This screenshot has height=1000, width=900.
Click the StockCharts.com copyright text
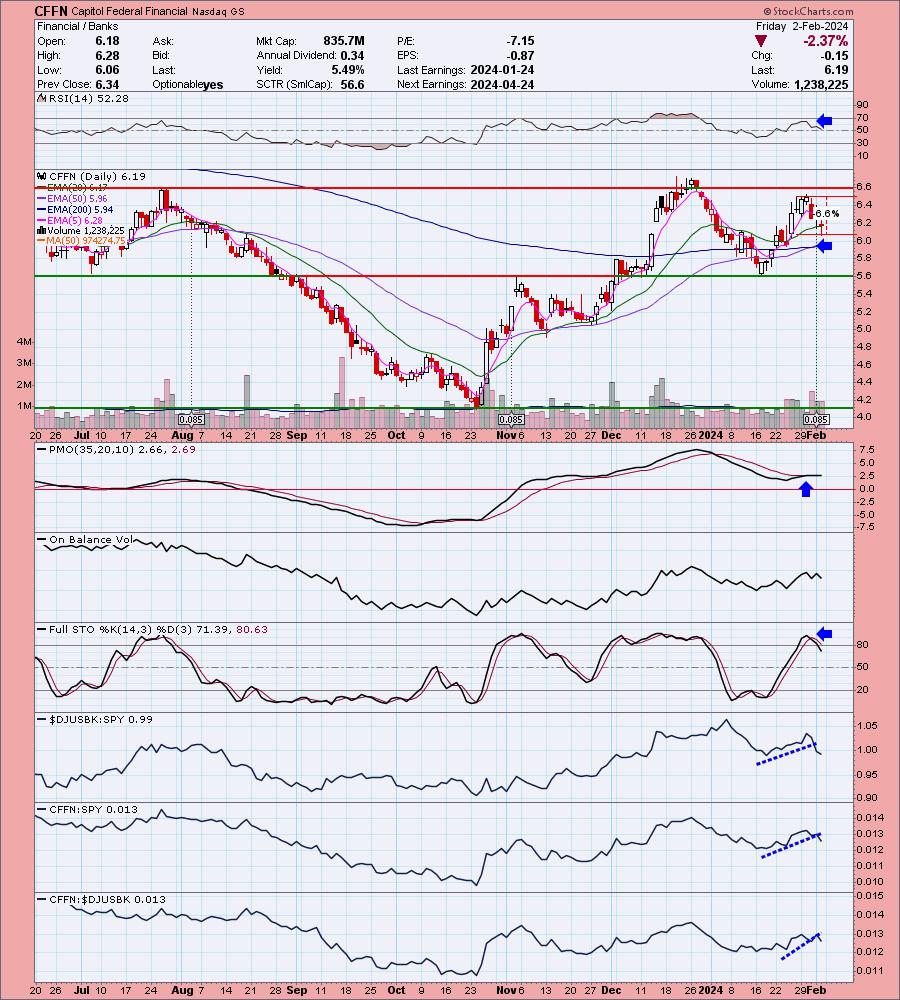pyautogui.click(x=808, y=11)
